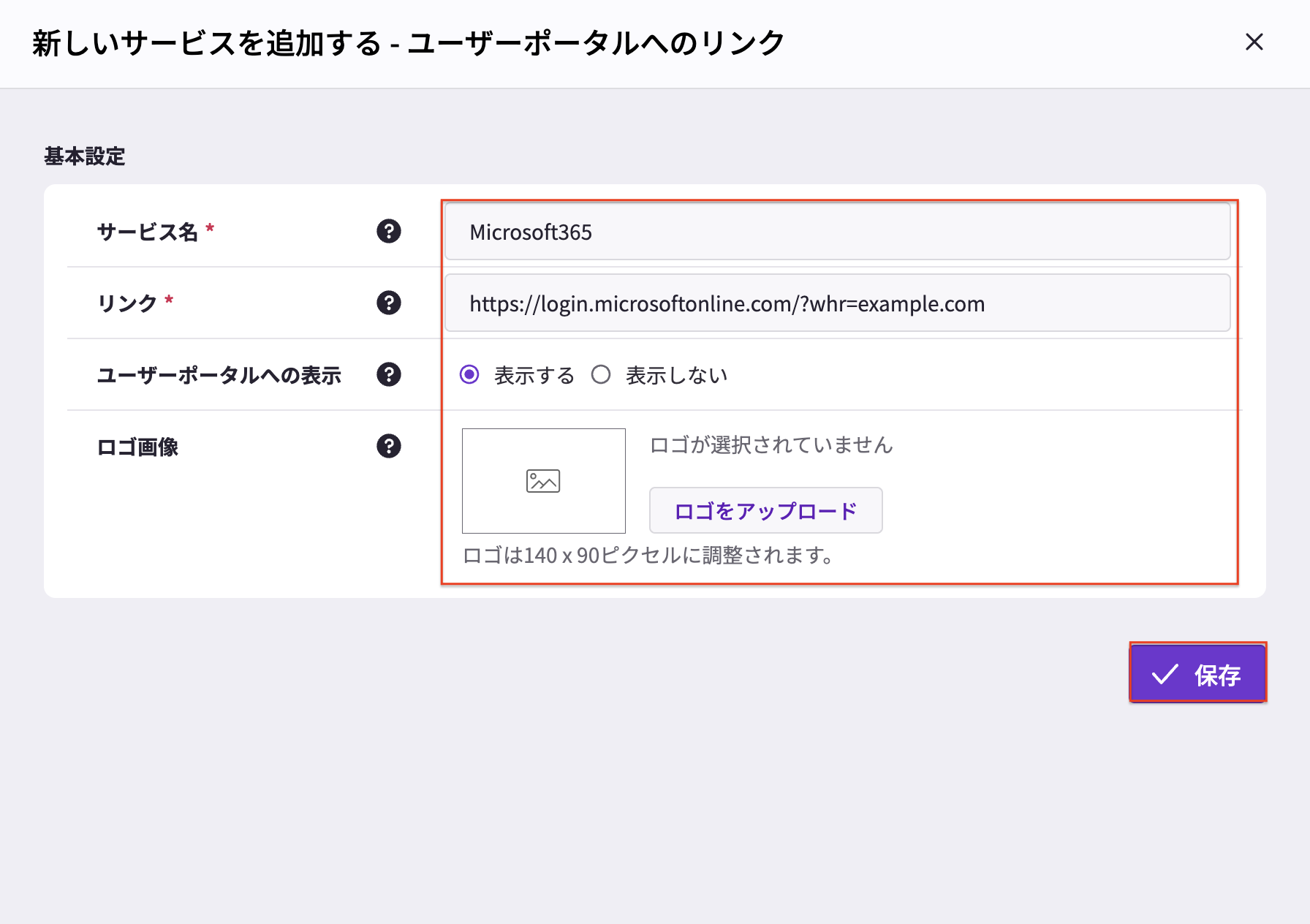Click the 保存 button
1310x924 pixels.
[x=1197, y=673]
